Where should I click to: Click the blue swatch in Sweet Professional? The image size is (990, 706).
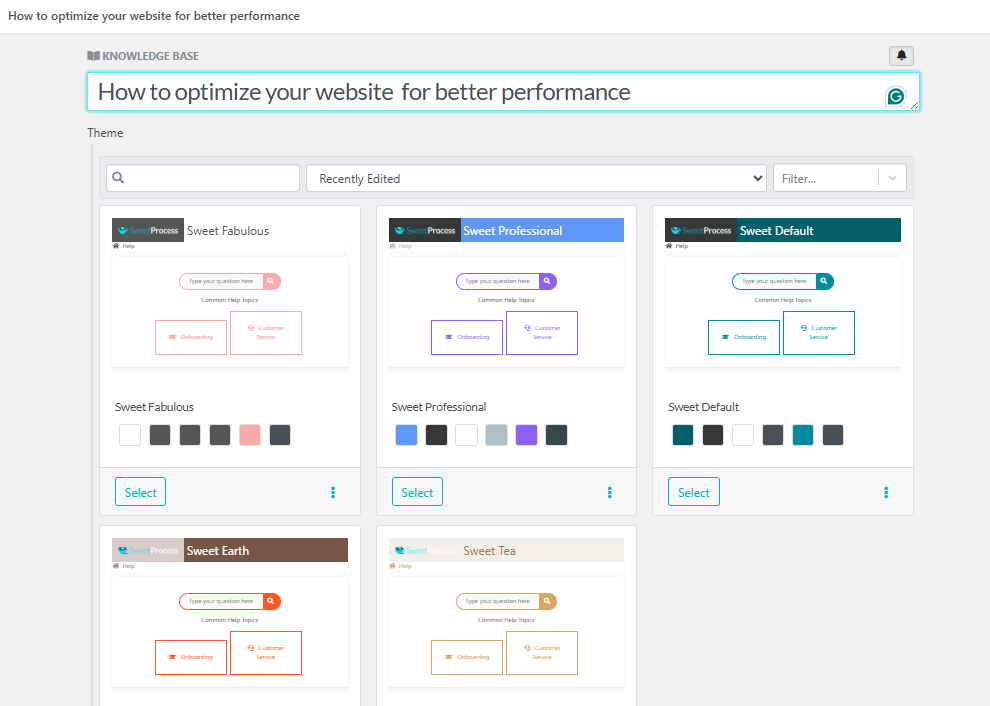click(x=406, y=435)
